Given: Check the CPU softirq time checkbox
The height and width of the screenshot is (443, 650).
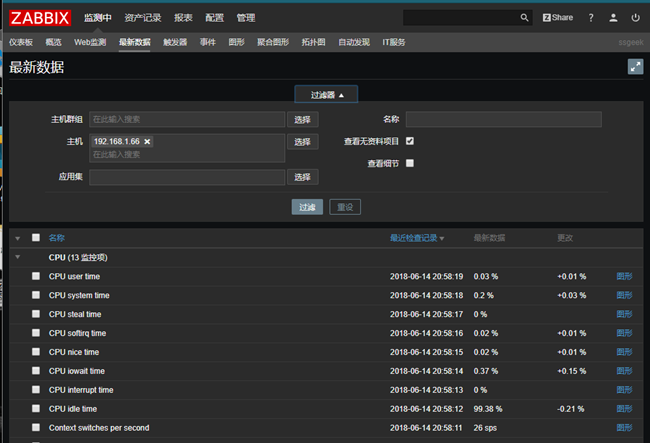Looking at the screenshot, I should (x=36, y=333).
